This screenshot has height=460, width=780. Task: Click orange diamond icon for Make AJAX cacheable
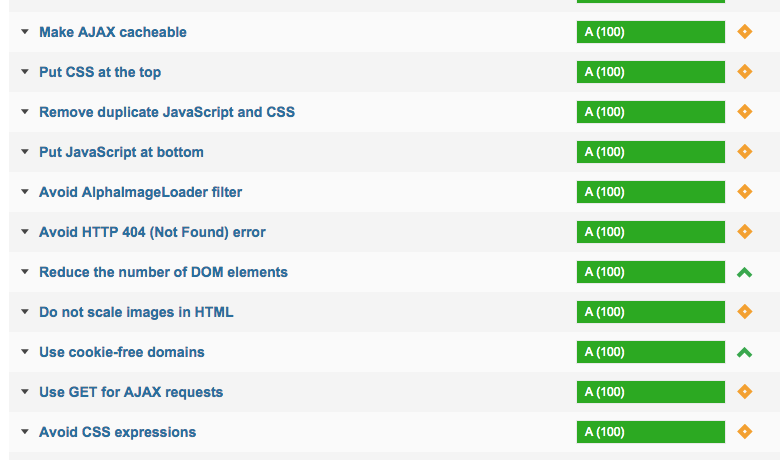[744, 32]
